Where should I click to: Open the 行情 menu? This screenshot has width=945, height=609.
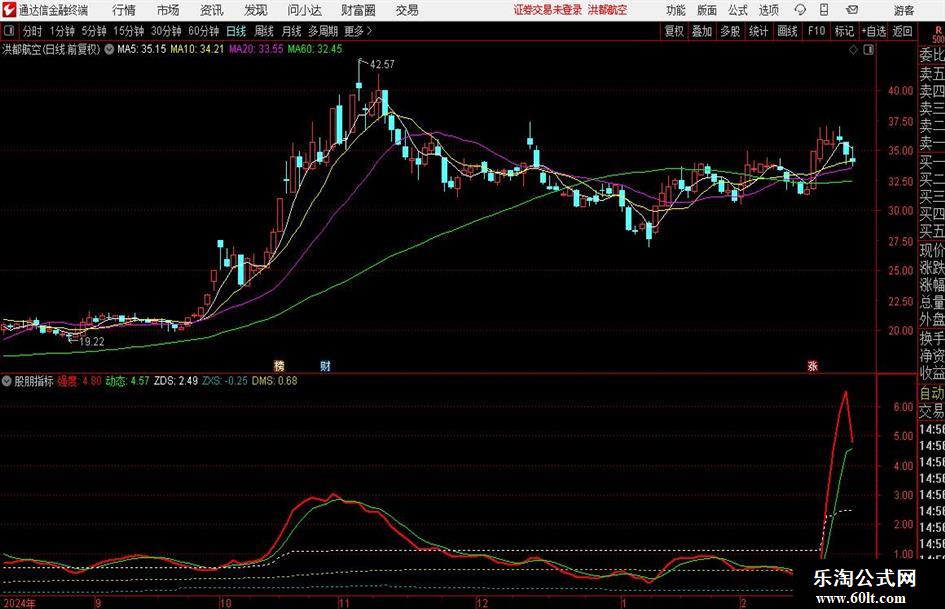point(124,10)
